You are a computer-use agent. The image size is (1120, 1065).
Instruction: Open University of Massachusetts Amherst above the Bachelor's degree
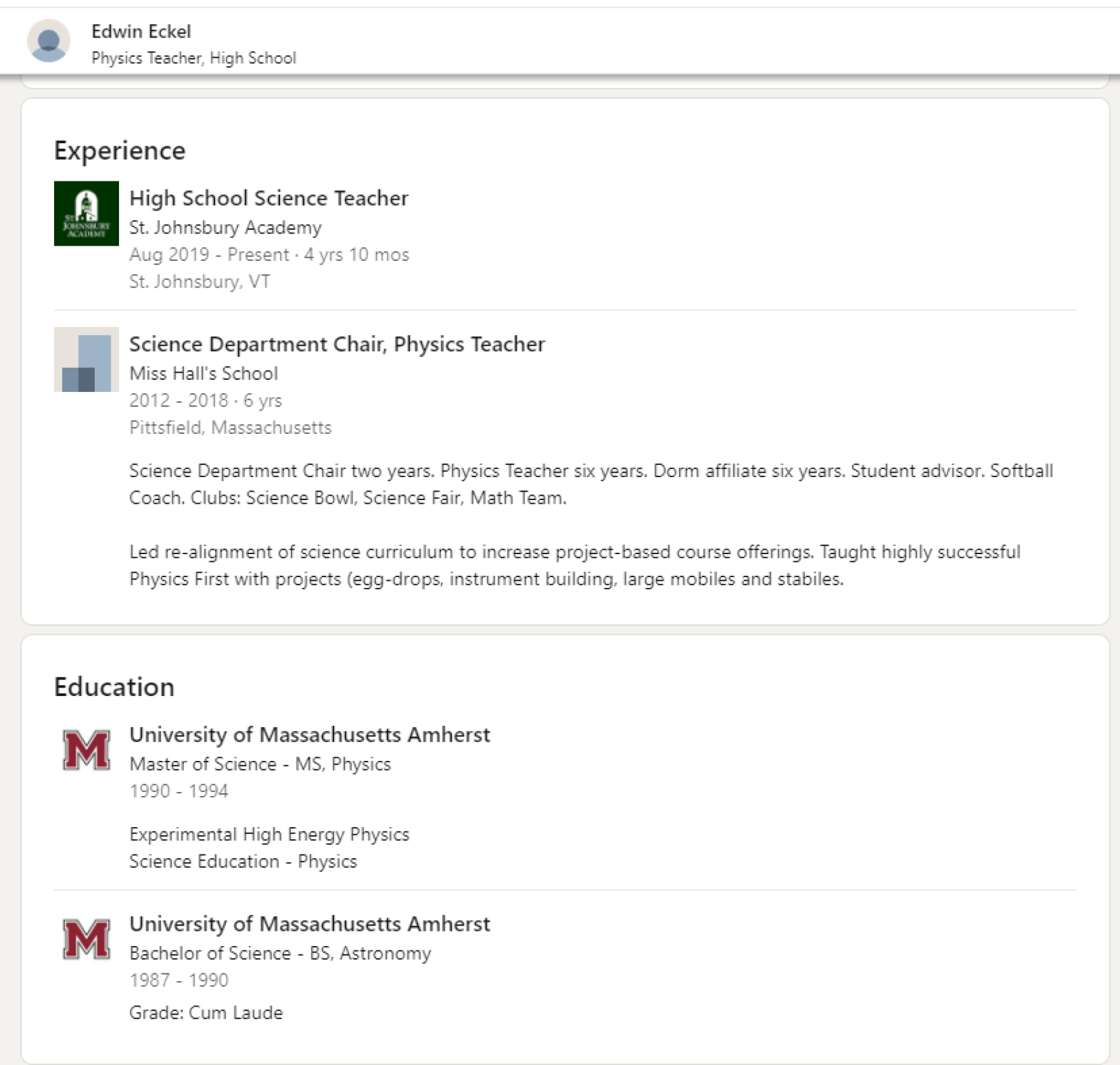(x=309, y=923)
